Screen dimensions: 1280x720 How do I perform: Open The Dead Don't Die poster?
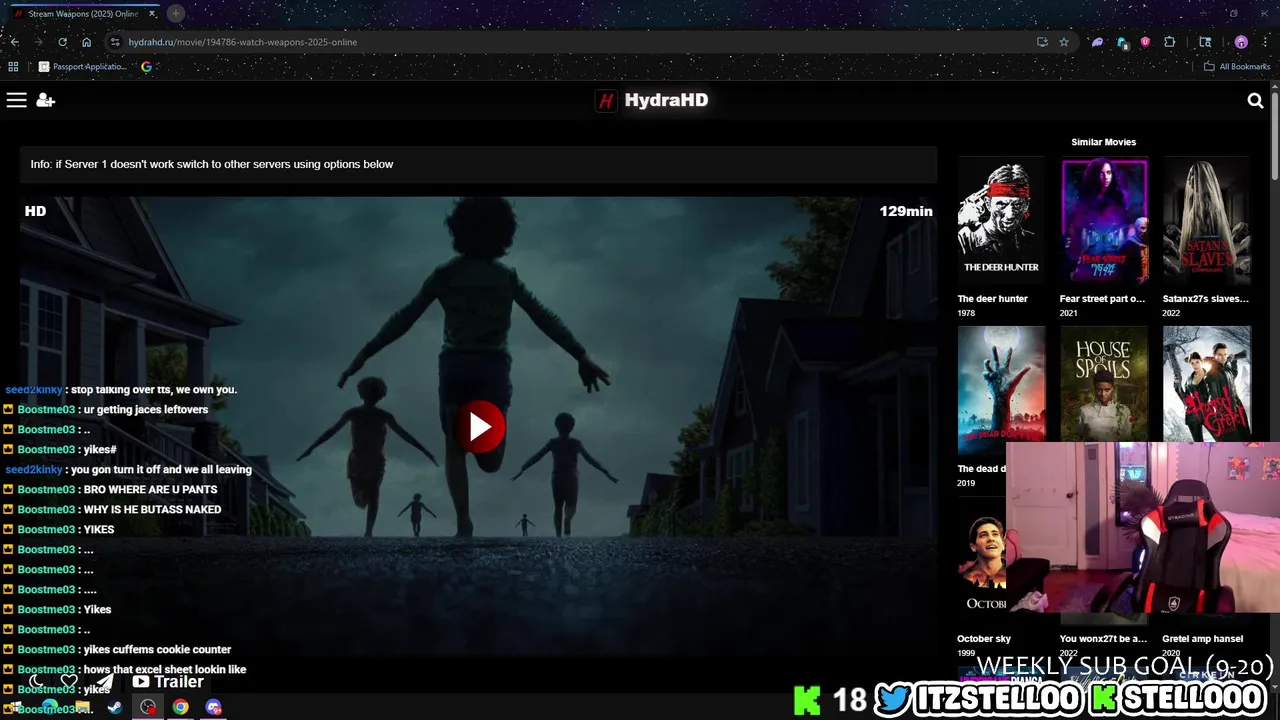pyautogui.click(x=1001, y=390)
